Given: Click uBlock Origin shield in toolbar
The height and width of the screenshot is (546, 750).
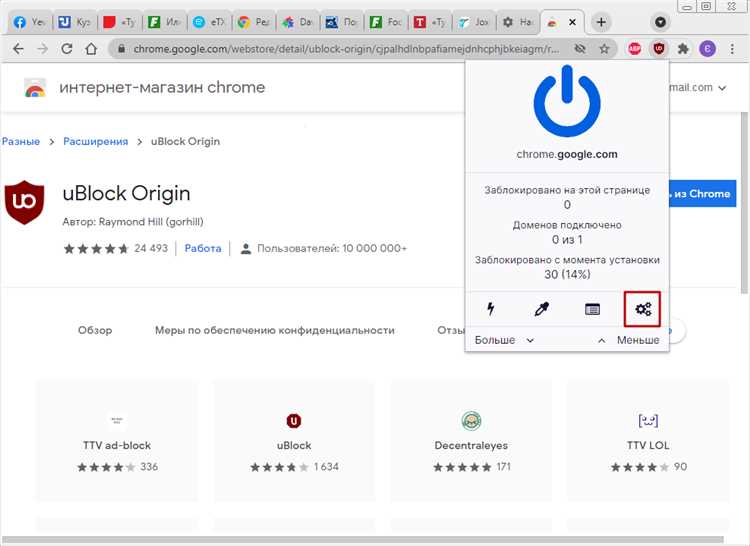Looking at the screenshot, I should [x=659, y=48].
